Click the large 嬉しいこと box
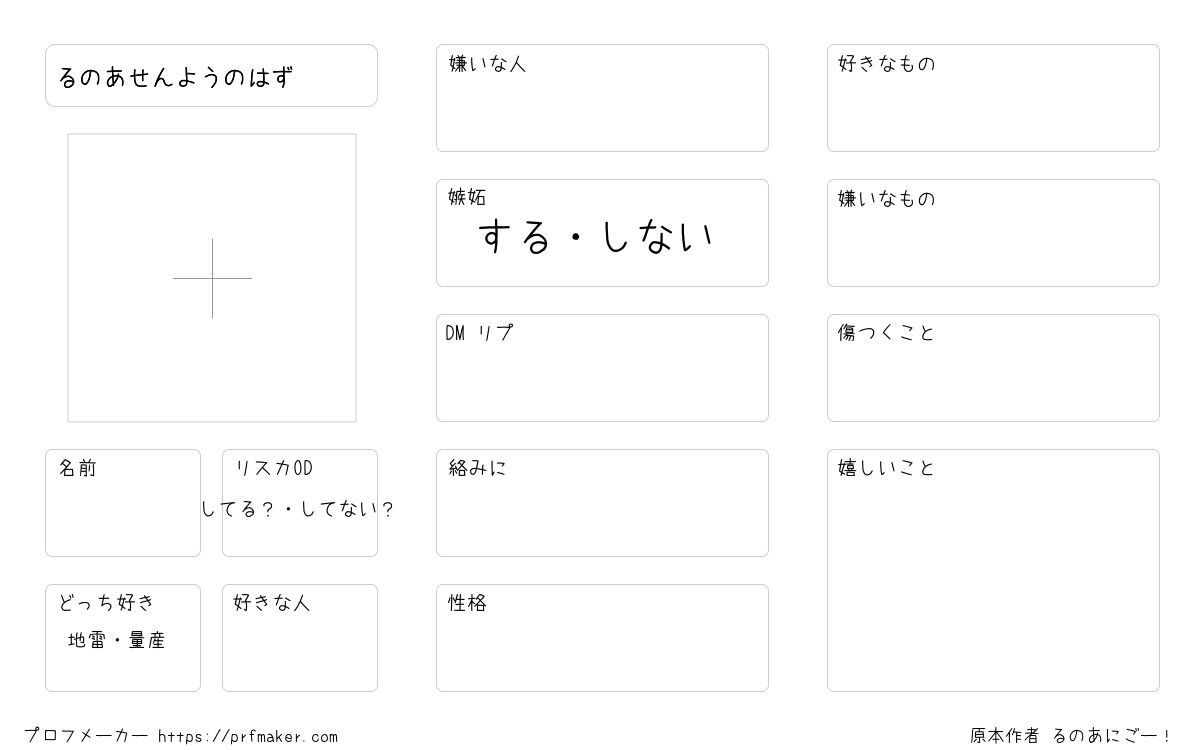Screen dimensions: 1200x750 click(993, 570)
